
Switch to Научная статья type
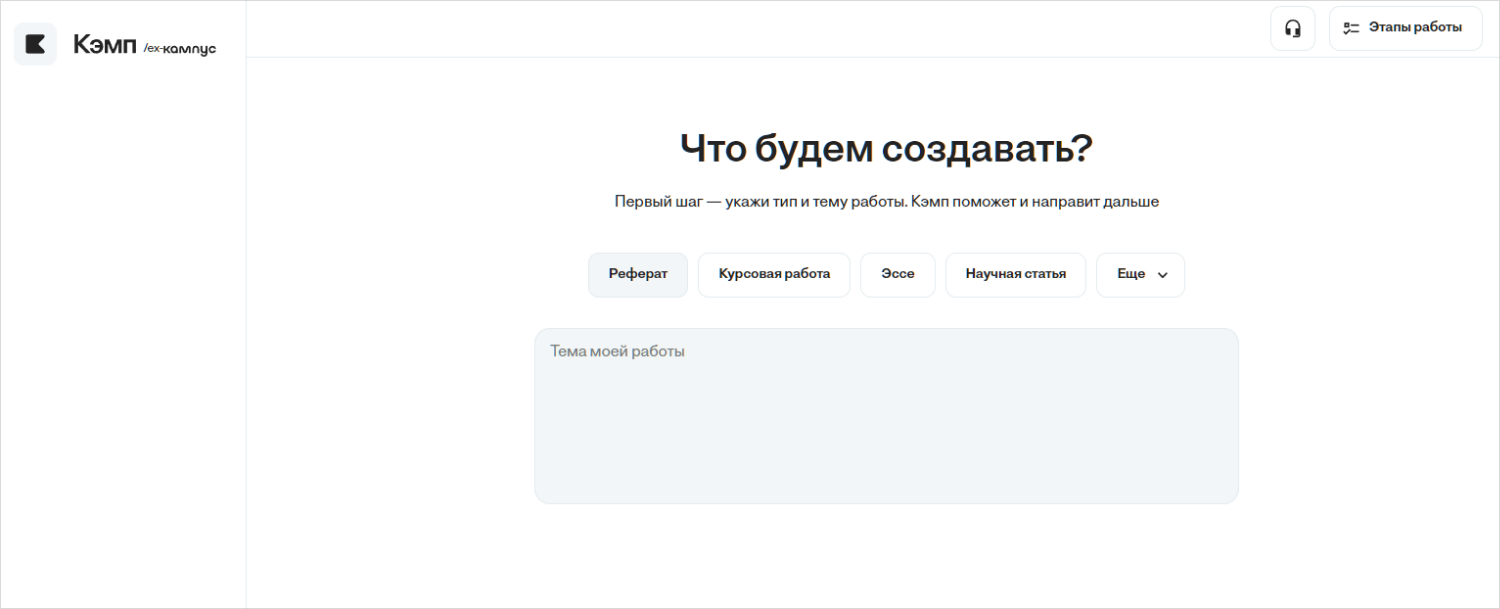pos(1015,274)
